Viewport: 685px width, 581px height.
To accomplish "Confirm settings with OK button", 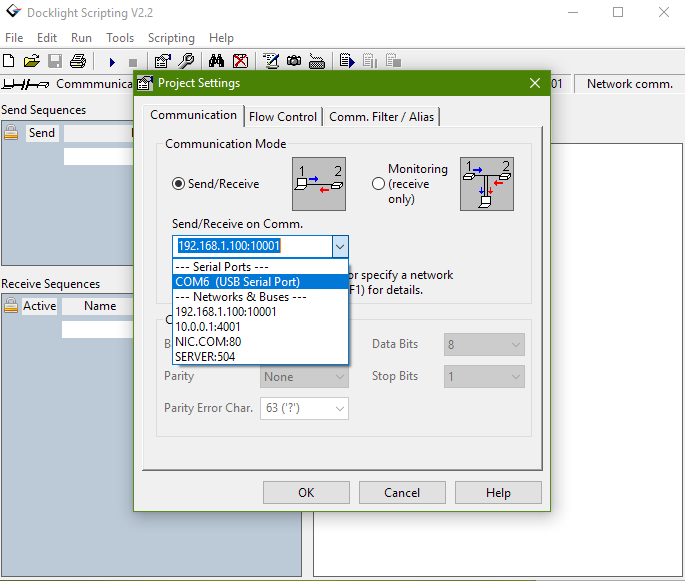I will (x=306, y=493).
